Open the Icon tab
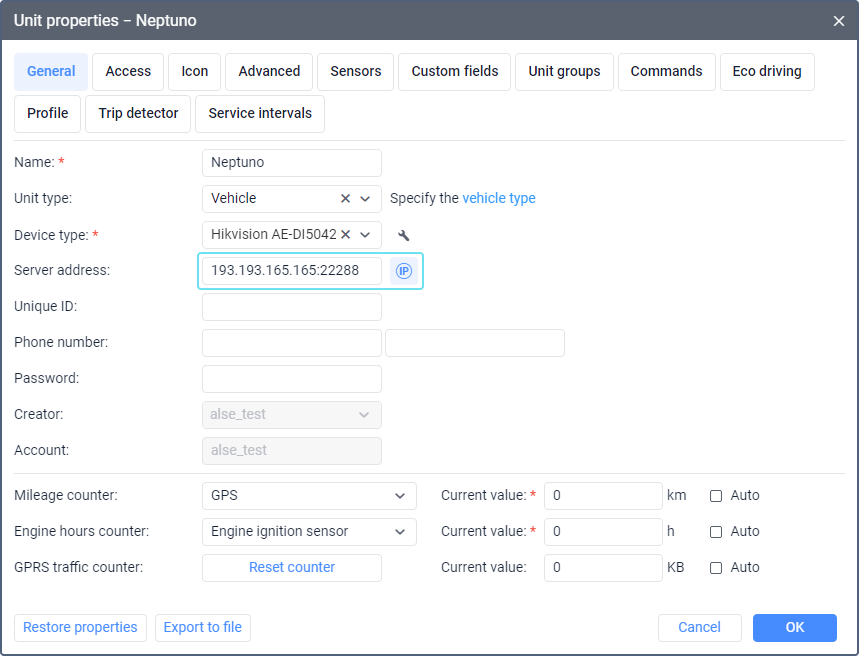 [x=194, y=72]
